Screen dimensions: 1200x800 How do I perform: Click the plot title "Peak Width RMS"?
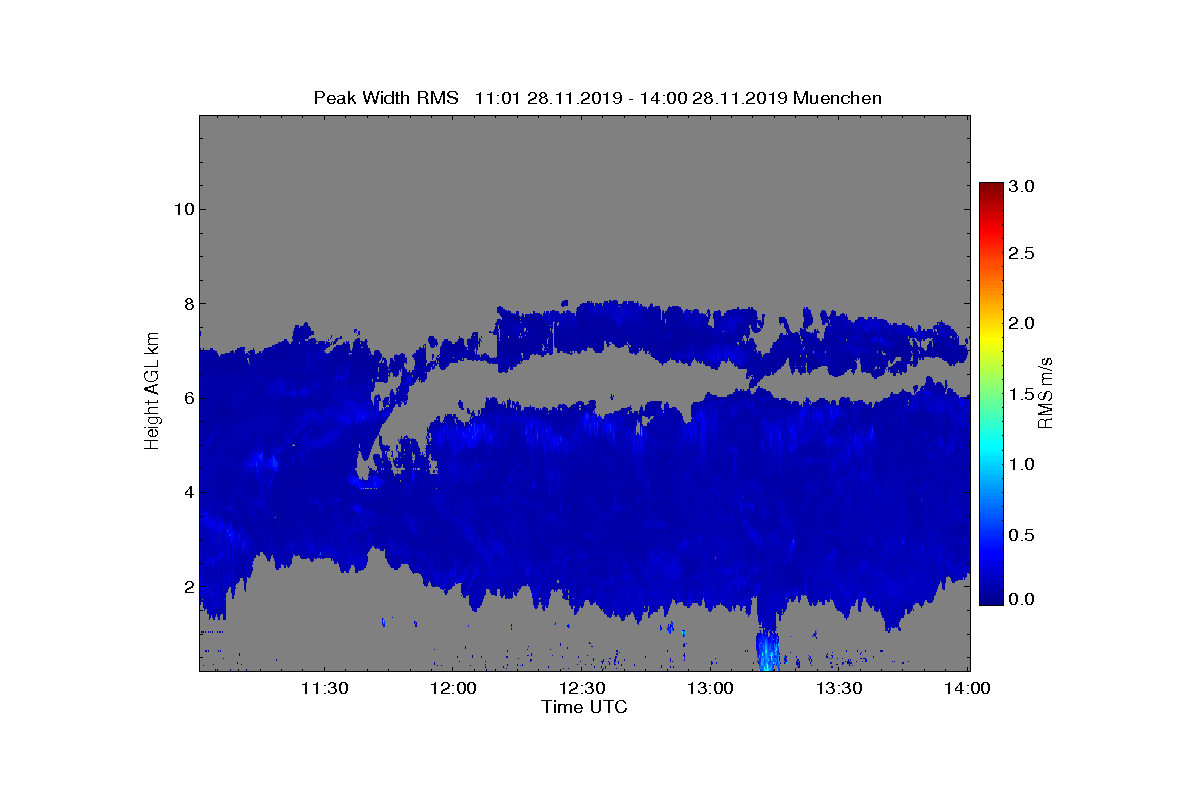coord(386,98)
